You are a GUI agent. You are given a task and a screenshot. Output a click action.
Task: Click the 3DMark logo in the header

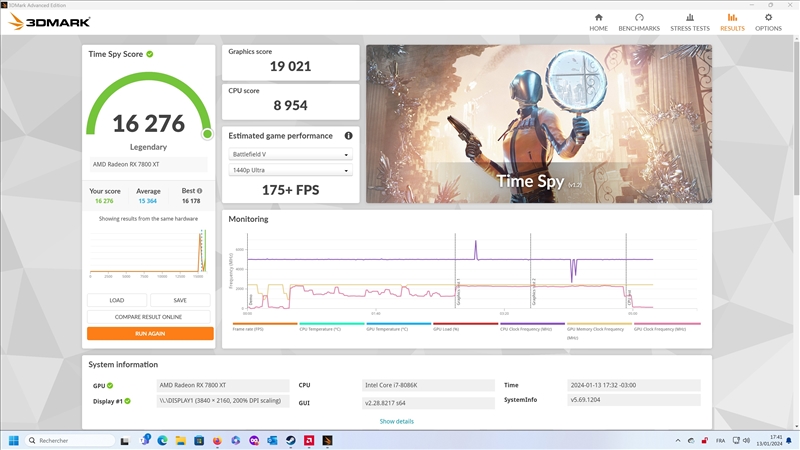click(x=50, y=21)
